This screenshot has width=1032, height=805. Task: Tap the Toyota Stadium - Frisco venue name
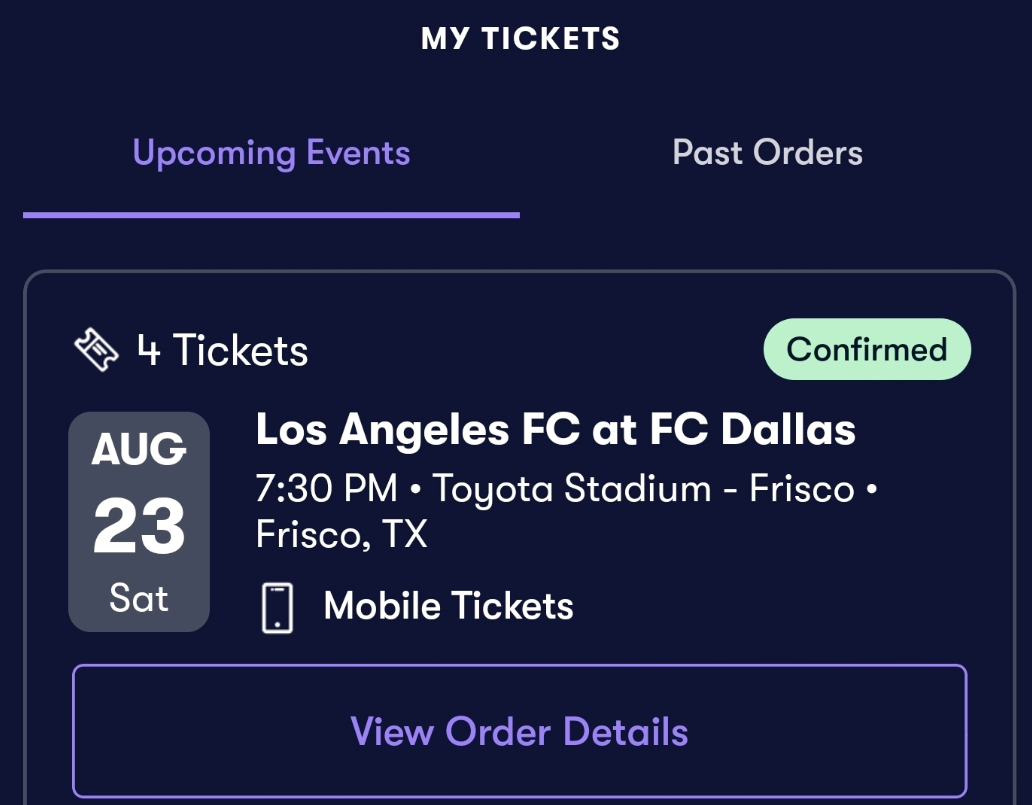(x=643, y=489)
